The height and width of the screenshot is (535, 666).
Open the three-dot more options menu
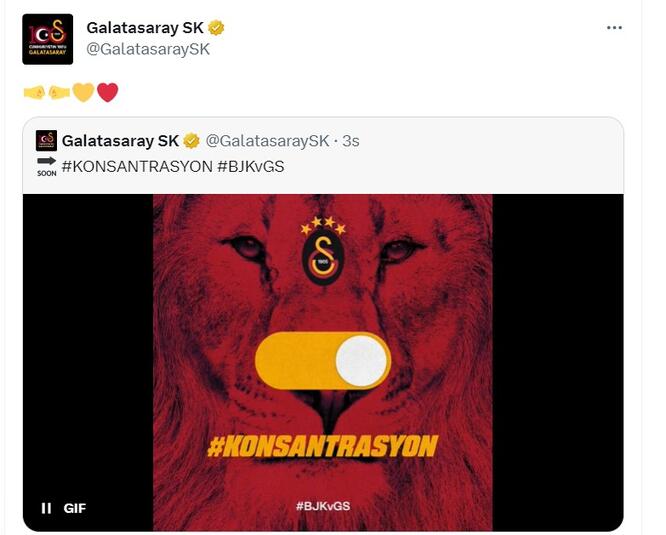coord(614,28)
